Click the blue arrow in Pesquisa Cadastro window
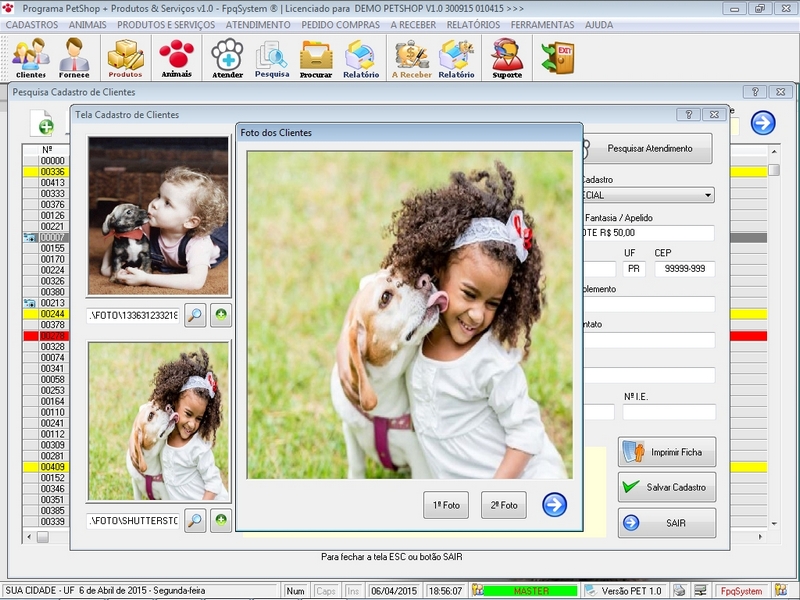This screenshot has height=600, width=800. tap(763, 123)
